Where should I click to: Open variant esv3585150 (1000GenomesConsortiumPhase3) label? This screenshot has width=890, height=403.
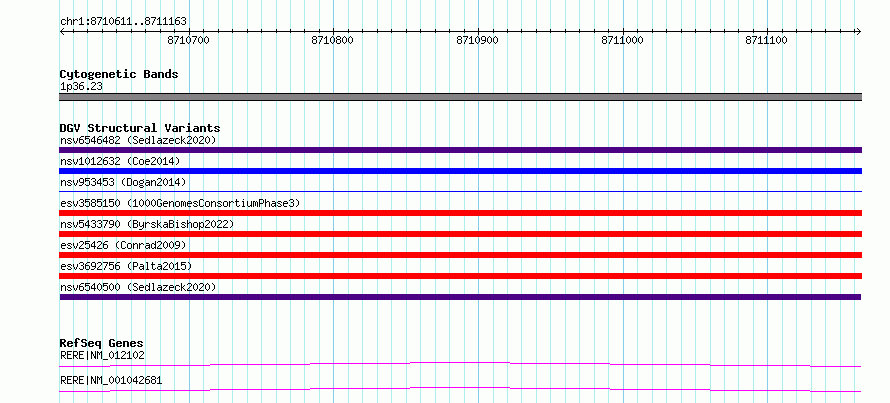(180, 203)
